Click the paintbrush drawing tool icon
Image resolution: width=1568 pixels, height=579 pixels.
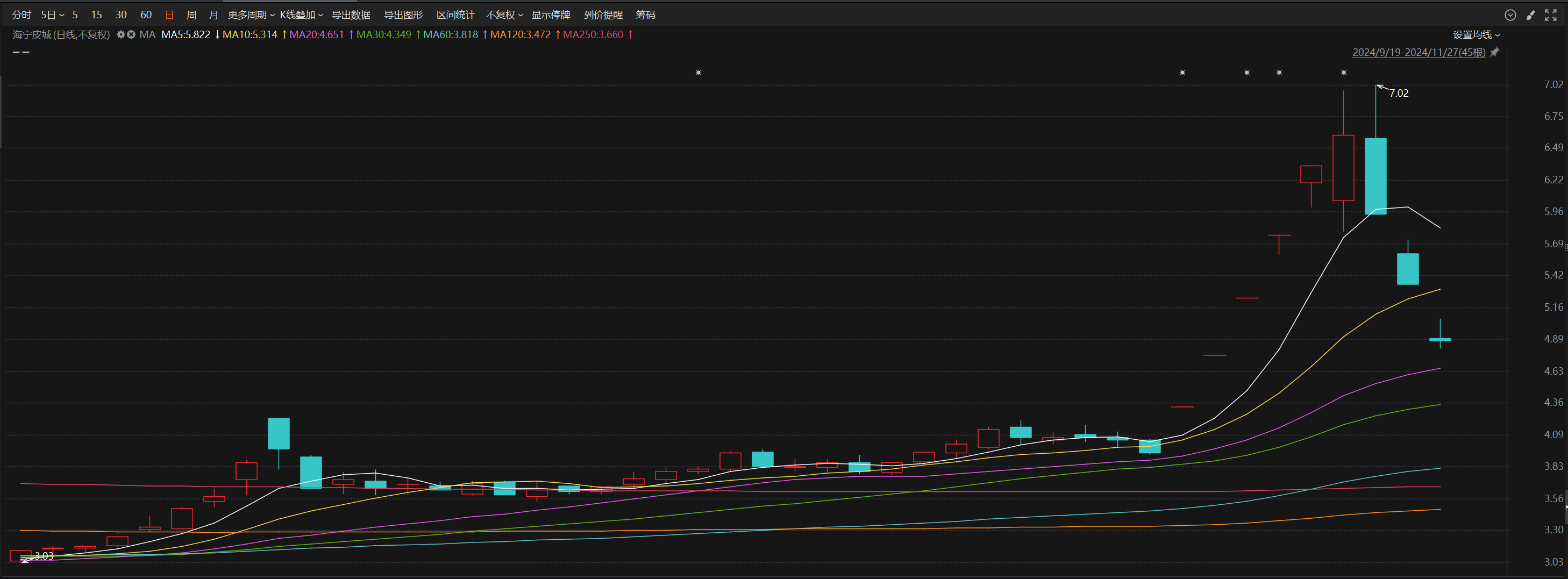click(x=1530, y=15)
